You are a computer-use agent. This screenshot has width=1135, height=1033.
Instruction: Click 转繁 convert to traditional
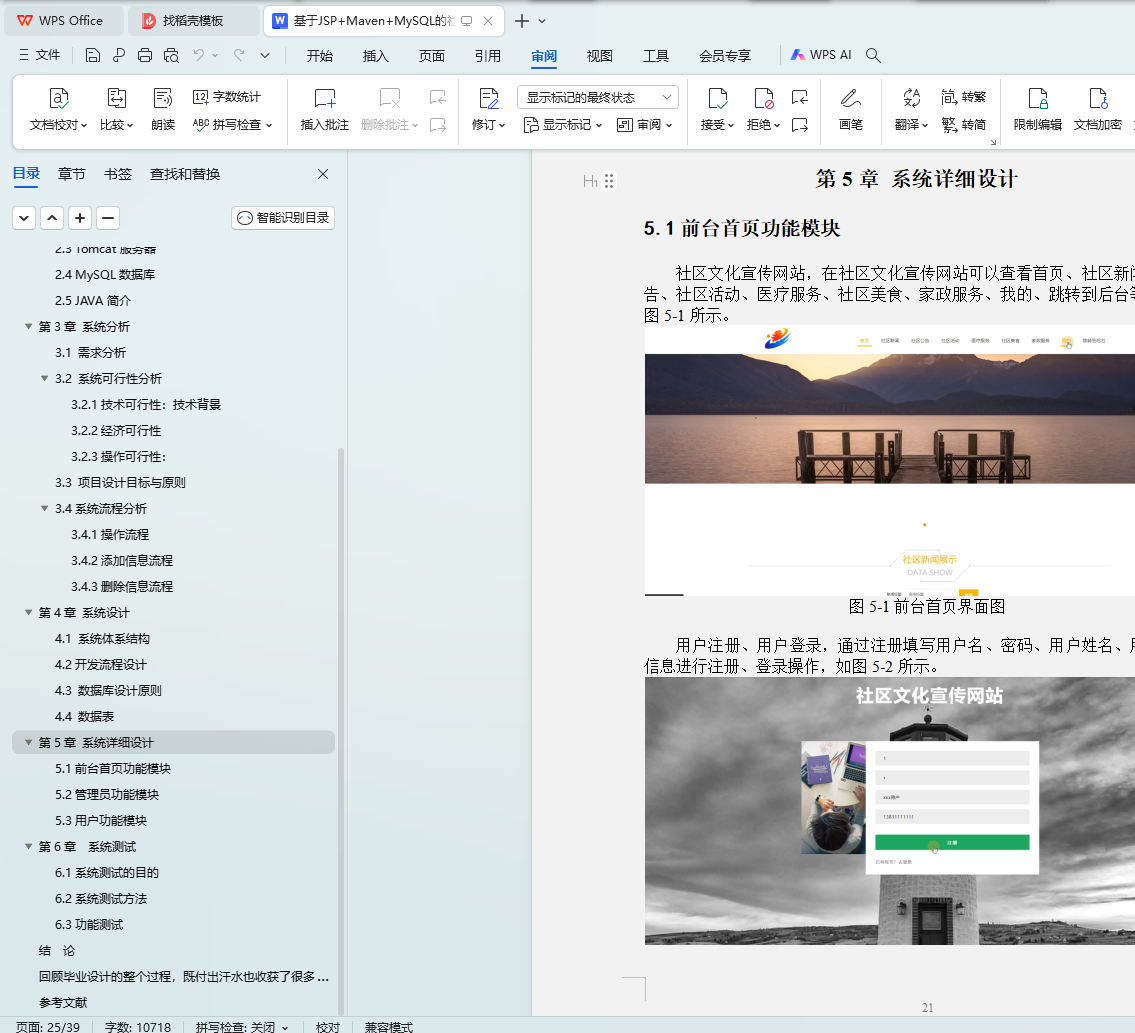click(963, 97)
